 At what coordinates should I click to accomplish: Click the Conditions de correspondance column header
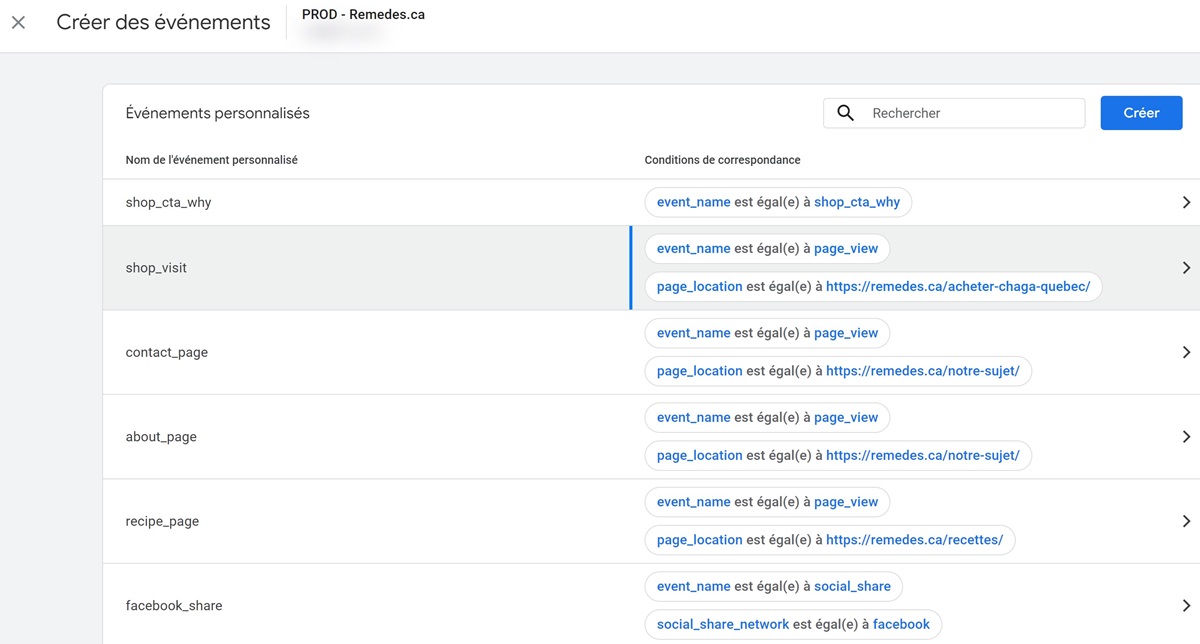[722, 160]
